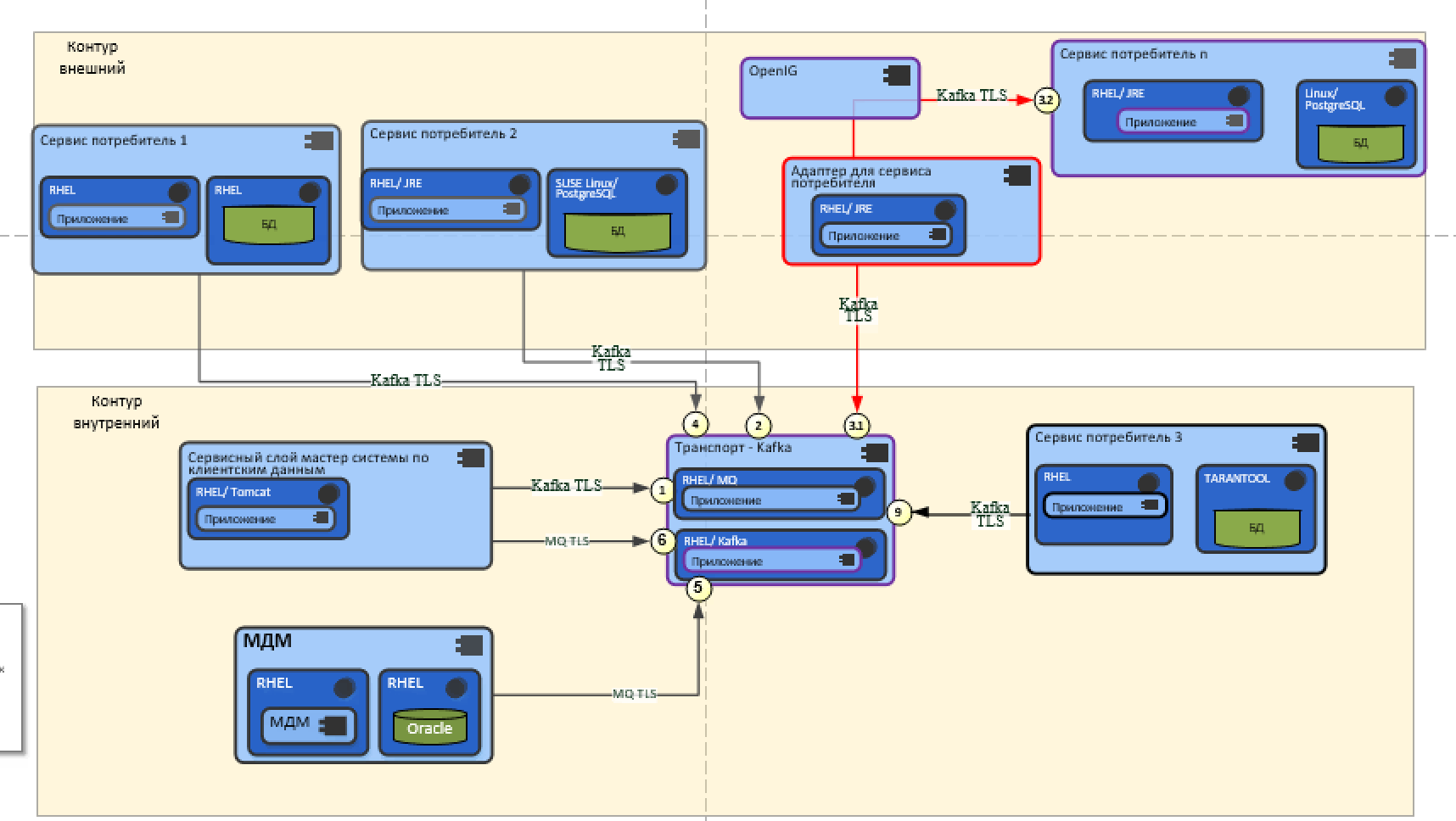This screenshot has height=821, width=1456.
Task: Click the OpenIG component icon
Action: 896,75
